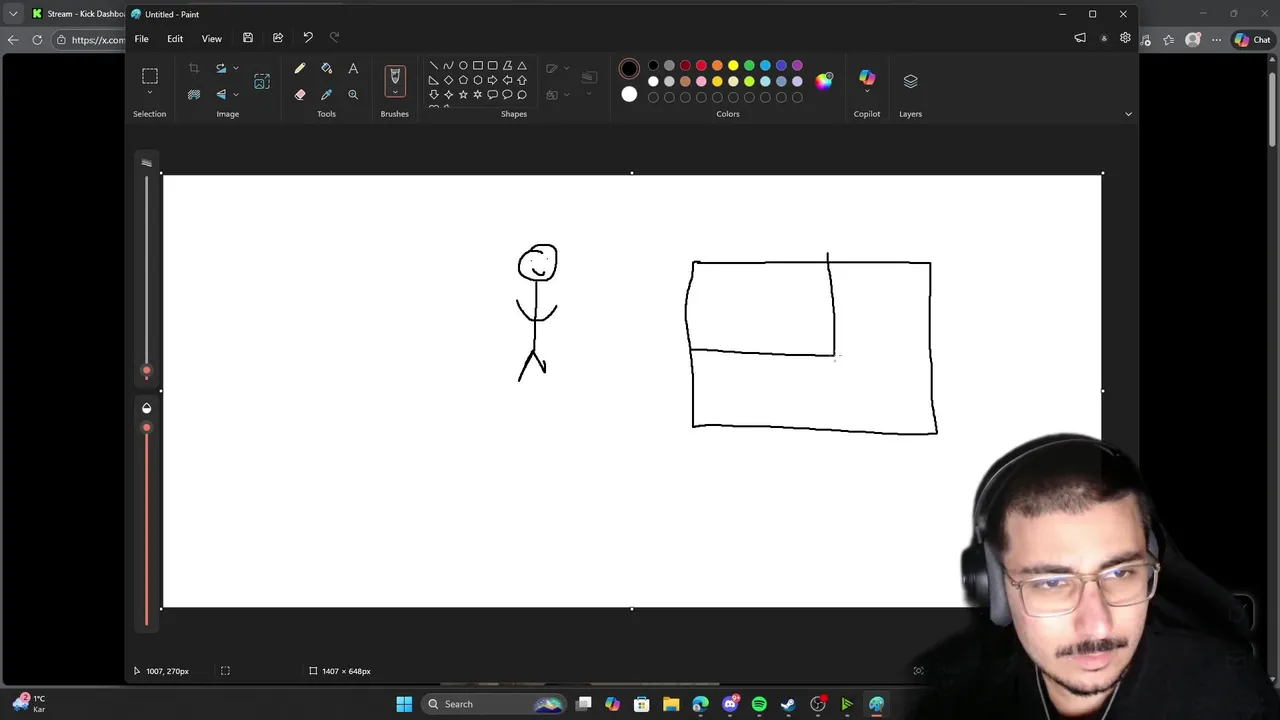Select the active Brush tool

tap(395, 76)
